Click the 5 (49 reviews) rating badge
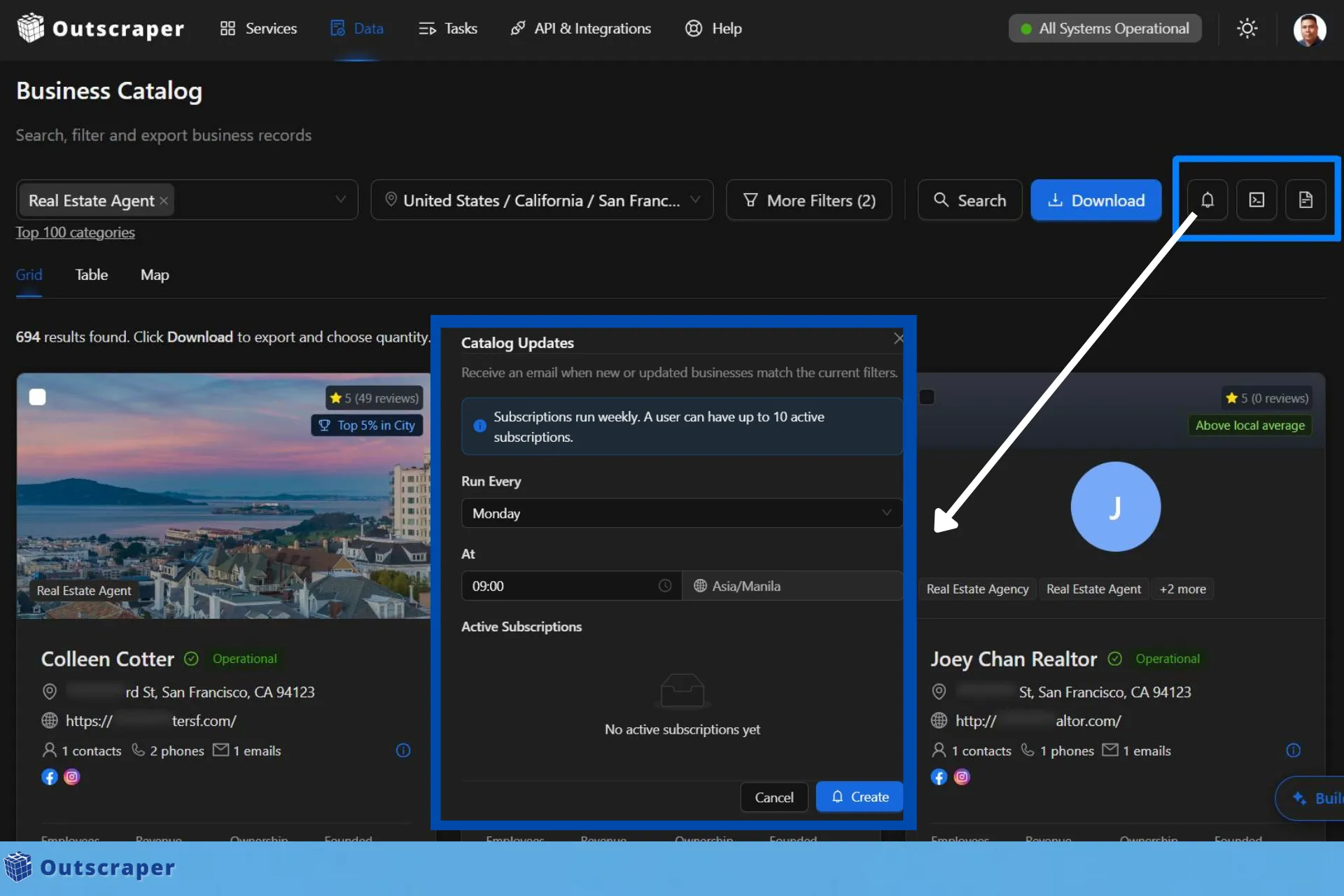This screenshot has width=1344, height=896. coord(374,398)
